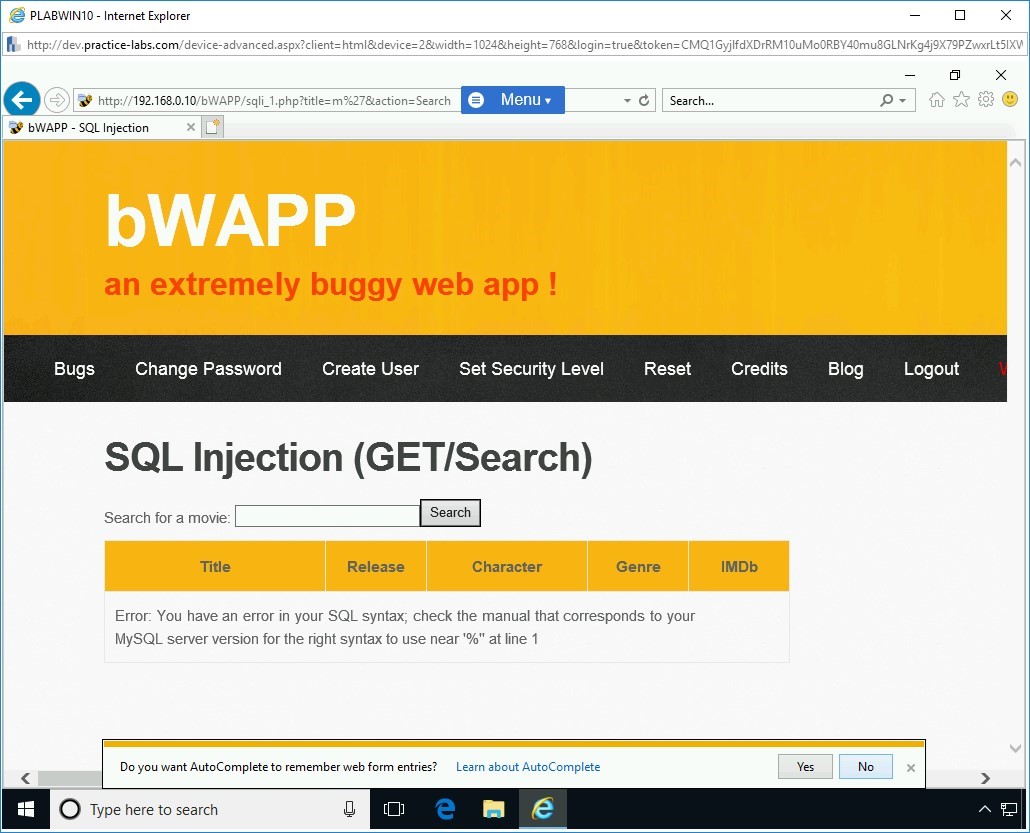This screenshot has width=1030, height=833.
Task: Open search provider dropdown arrow
Action: 903,101
